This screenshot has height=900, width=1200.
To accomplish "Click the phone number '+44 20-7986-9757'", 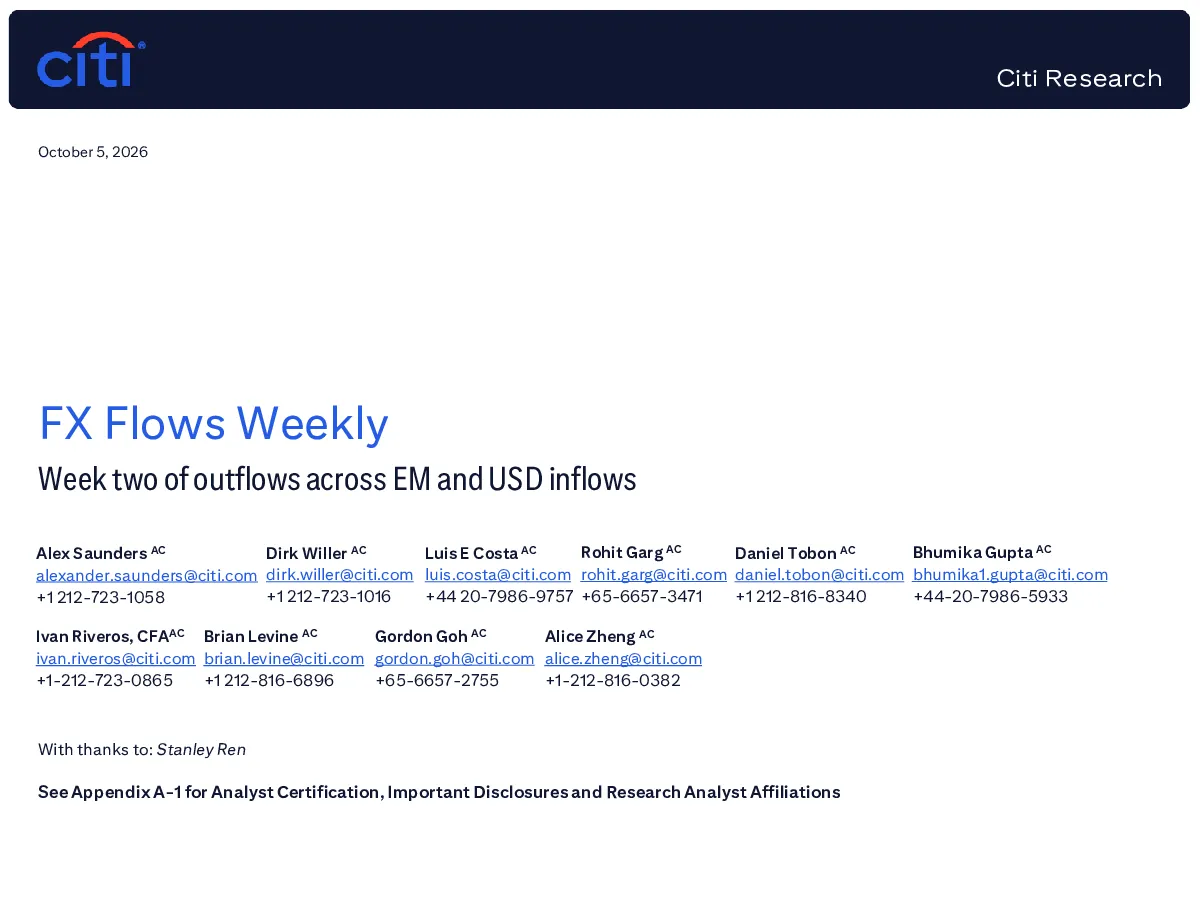I will [x=499, y=596].
